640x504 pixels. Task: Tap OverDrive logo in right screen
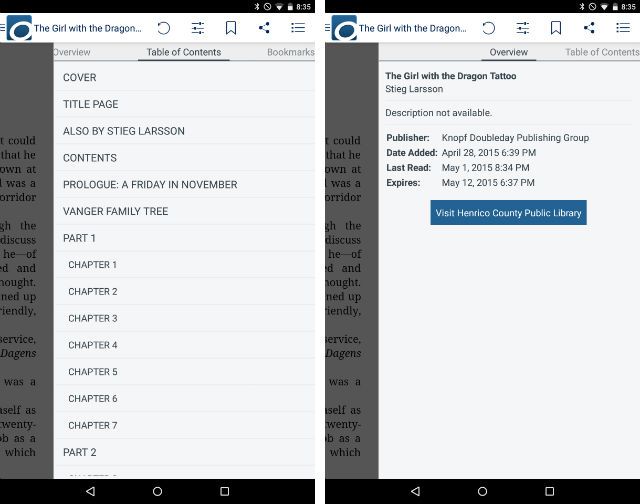click(344, 28)
